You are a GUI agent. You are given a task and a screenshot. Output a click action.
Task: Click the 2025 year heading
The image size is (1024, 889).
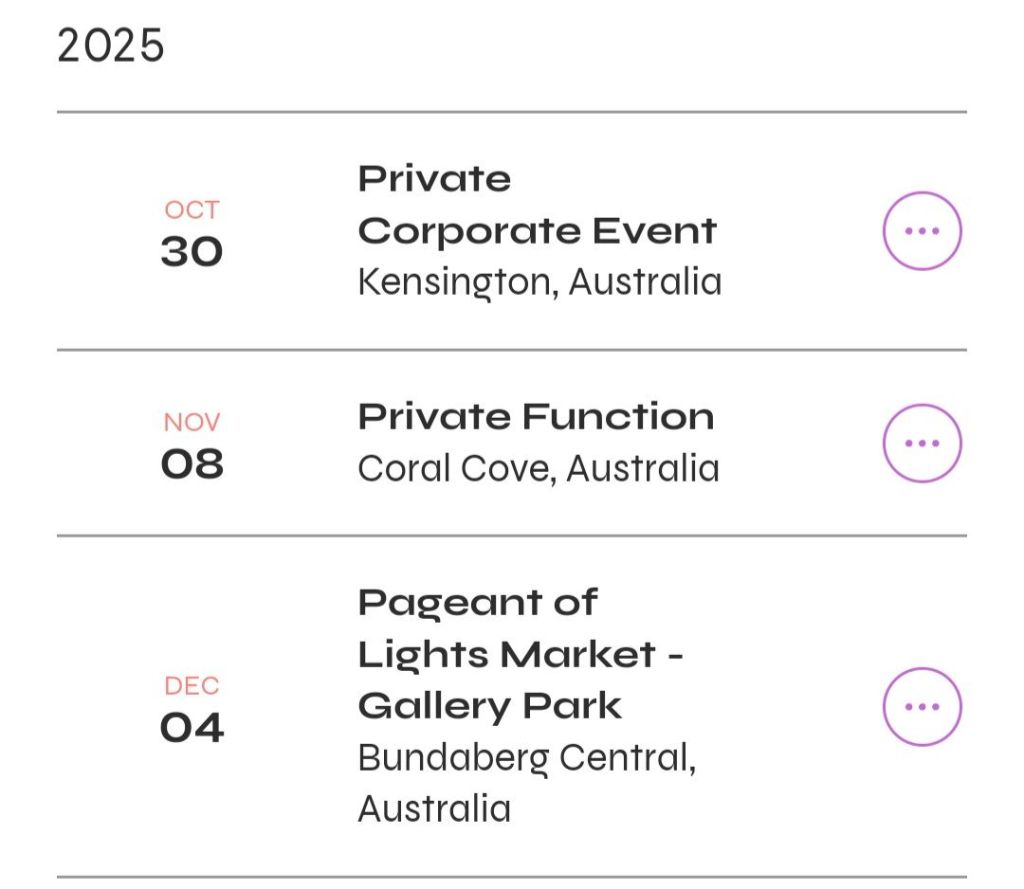[110, 46]
